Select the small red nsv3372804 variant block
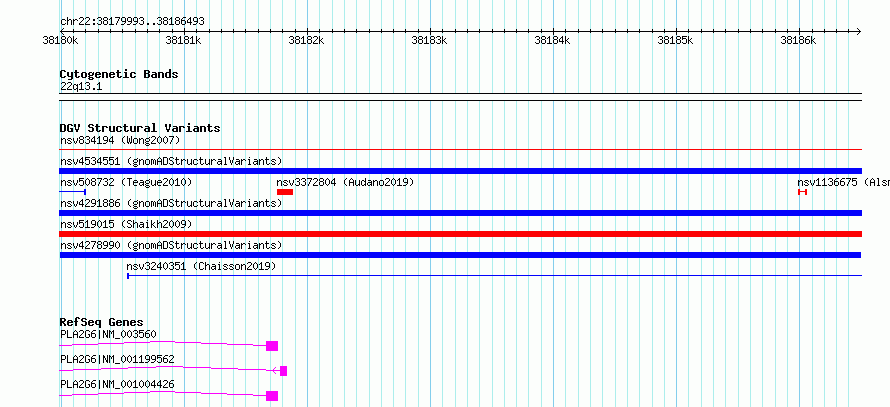Viewport: 890px width, 407px height. pos(285,192)
